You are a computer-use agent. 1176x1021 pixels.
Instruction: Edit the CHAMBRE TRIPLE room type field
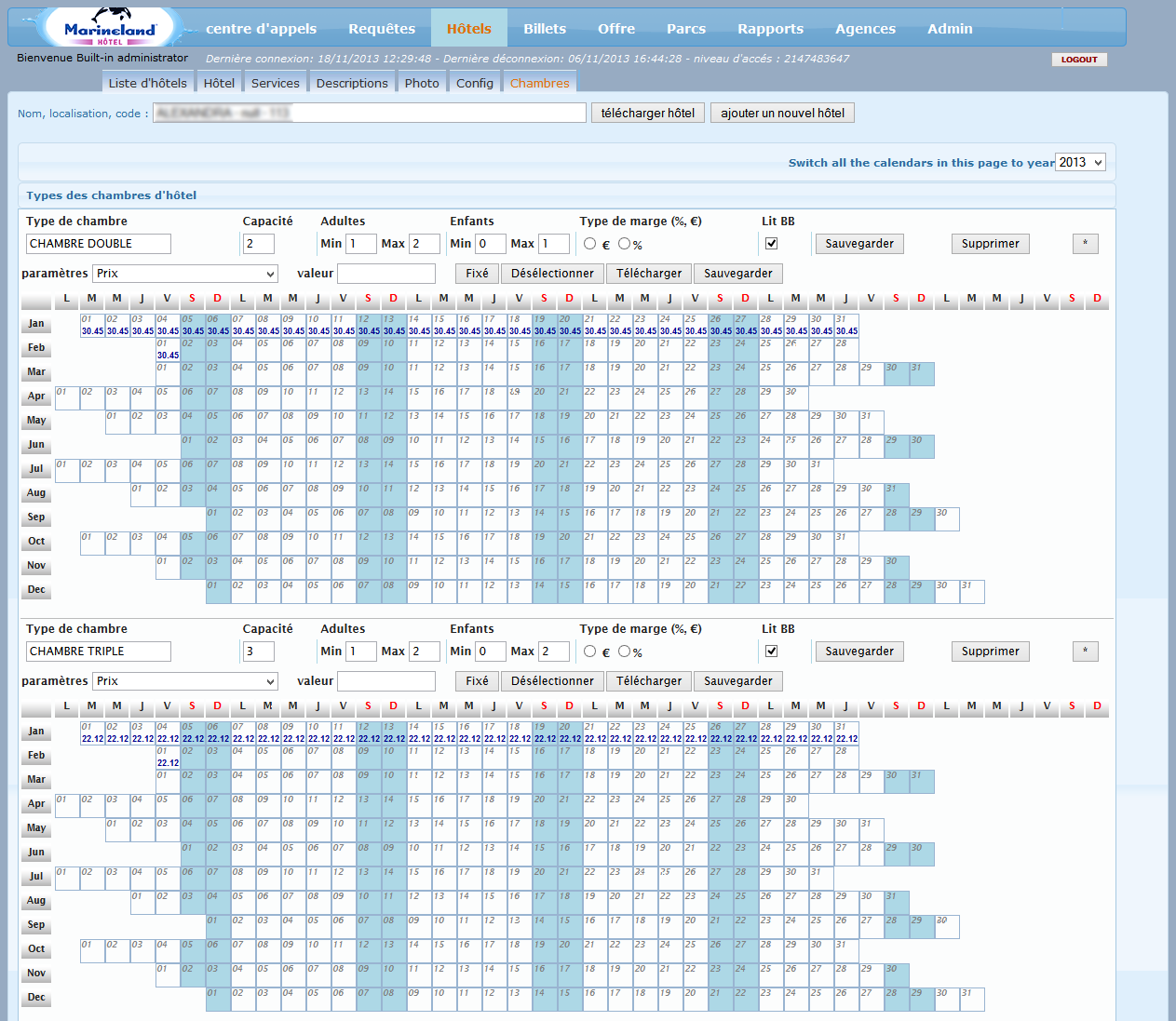click(x=99, y=652)
